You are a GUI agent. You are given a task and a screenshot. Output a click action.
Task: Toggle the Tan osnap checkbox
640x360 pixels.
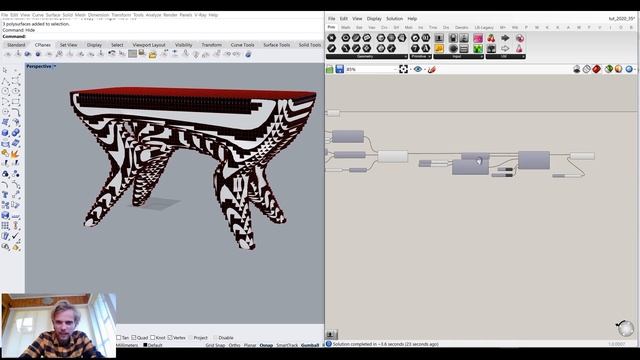pyautogui.click(x=119, y=338)
